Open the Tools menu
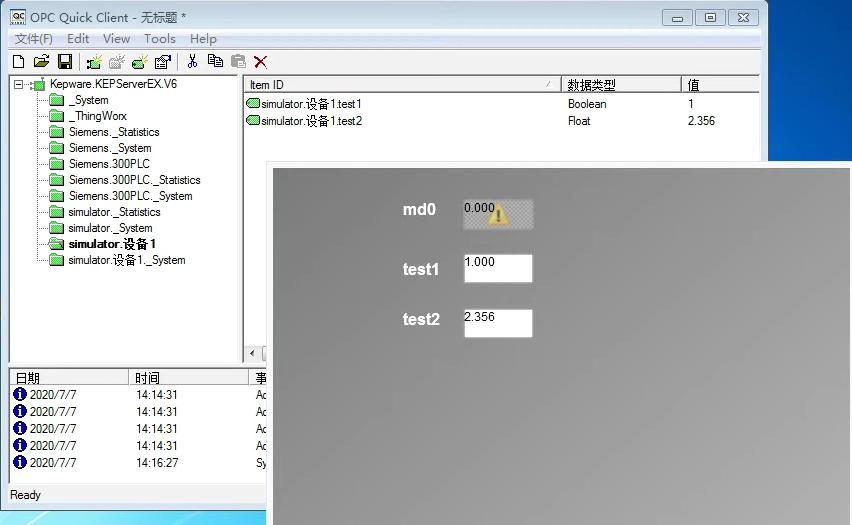Image resolution: width=852 pixels, height=525 pixels. click(160, 39)
